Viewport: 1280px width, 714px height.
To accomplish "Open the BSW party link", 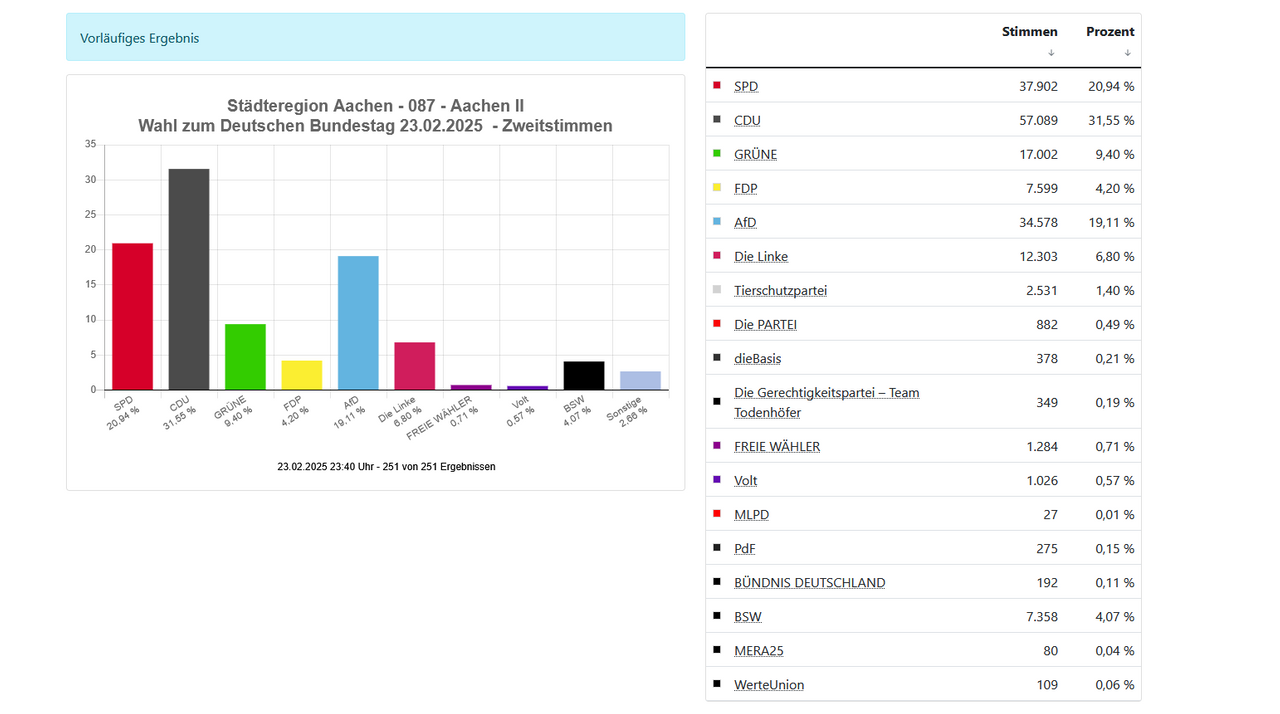I will click(x=747, y=617).
